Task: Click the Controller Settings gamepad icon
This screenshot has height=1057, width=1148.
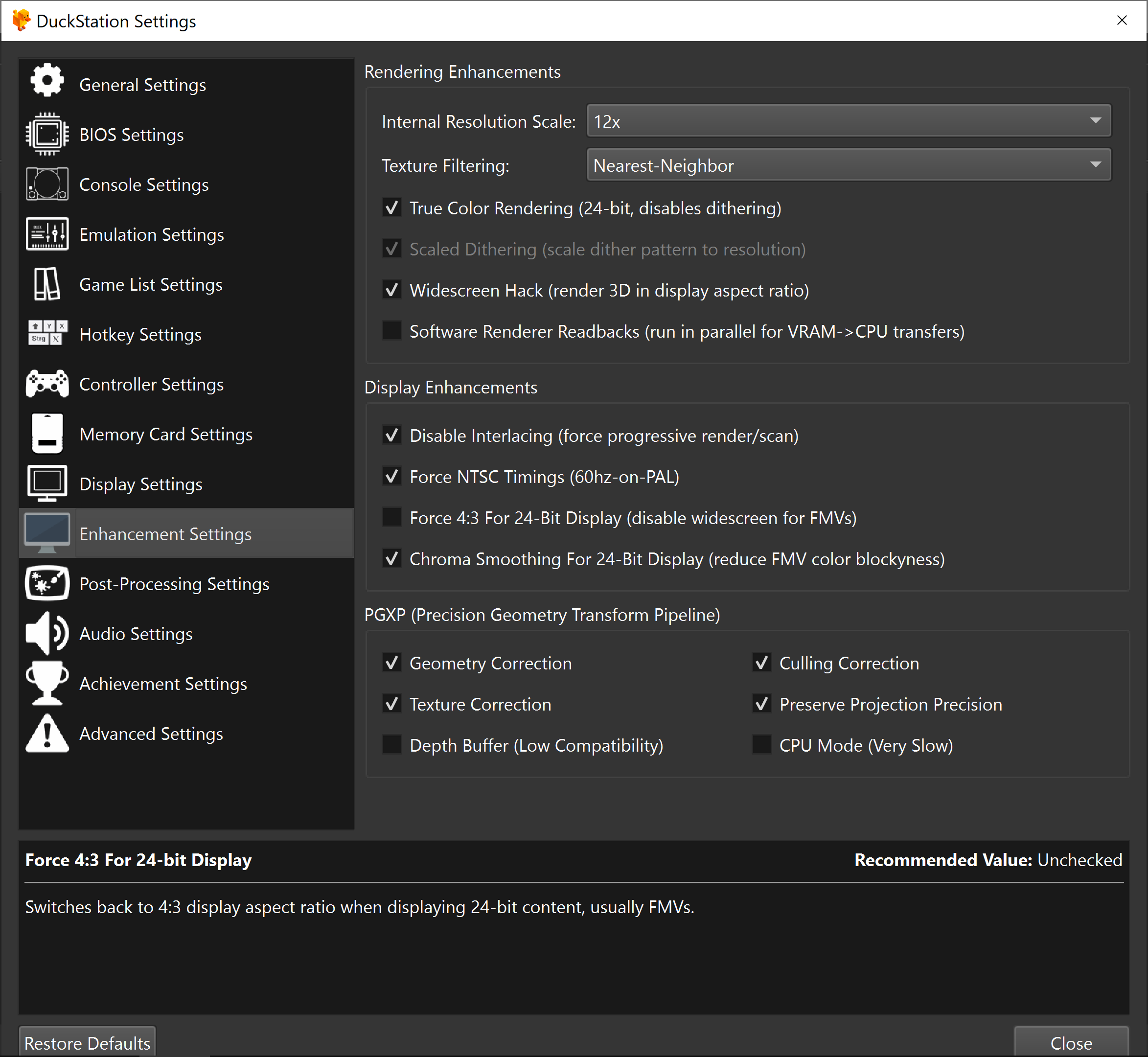Action: (47, 383)
